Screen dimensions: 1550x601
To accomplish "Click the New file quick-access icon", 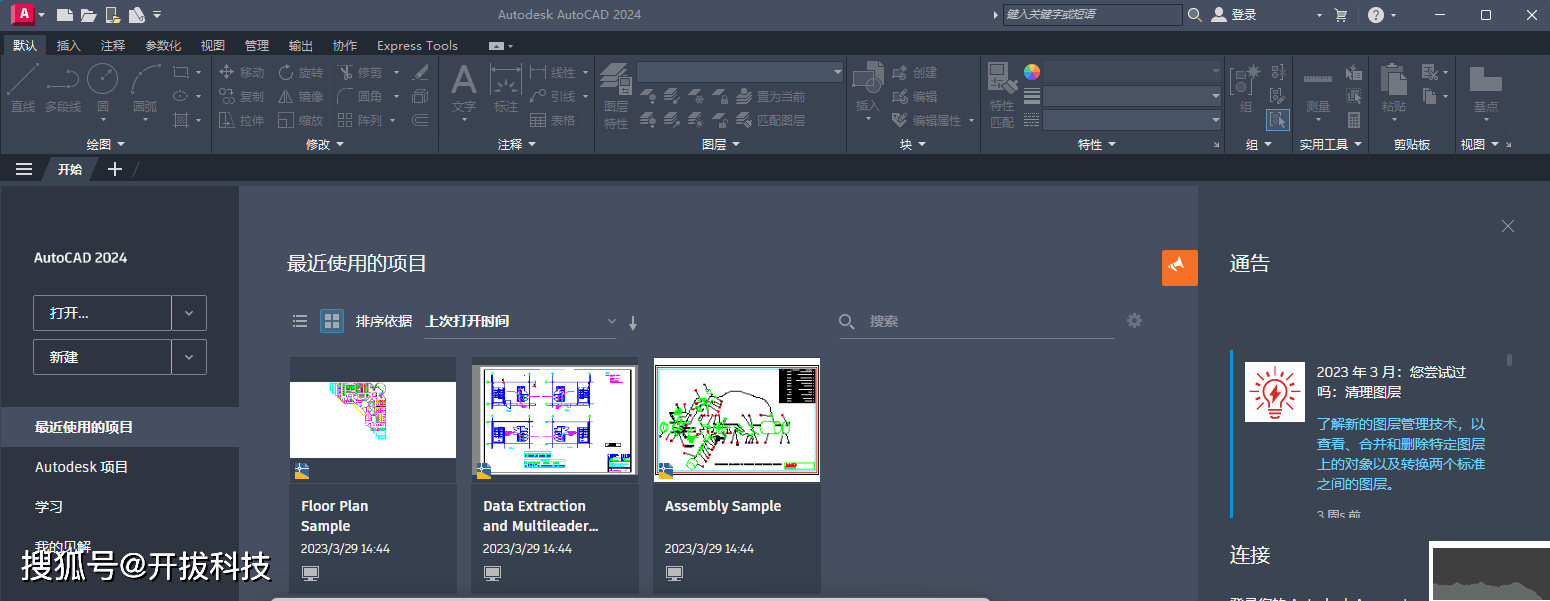I will click(x=65, y=15).
